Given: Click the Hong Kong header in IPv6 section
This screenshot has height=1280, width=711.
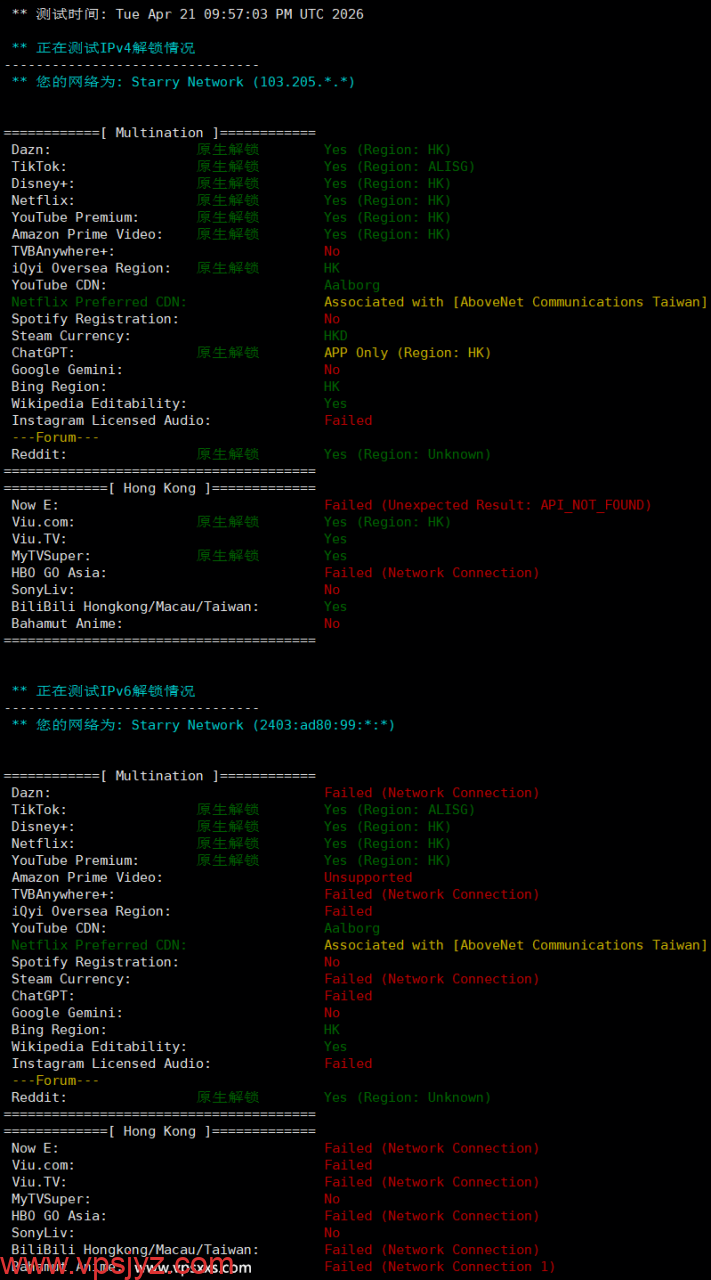Looking at the screenshot, I should (159, 1131).
